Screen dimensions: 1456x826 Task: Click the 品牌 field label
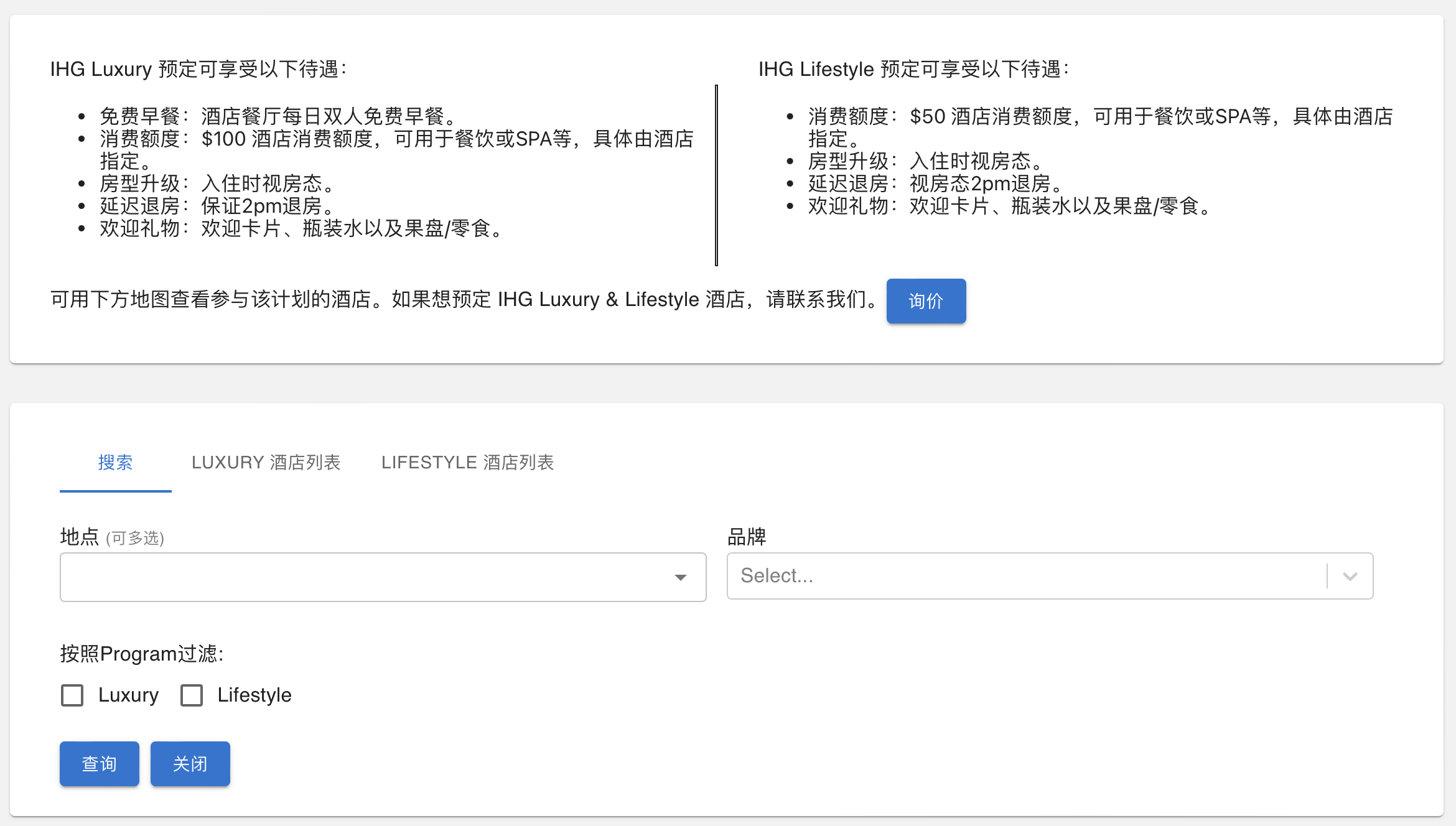click(747, 537)
